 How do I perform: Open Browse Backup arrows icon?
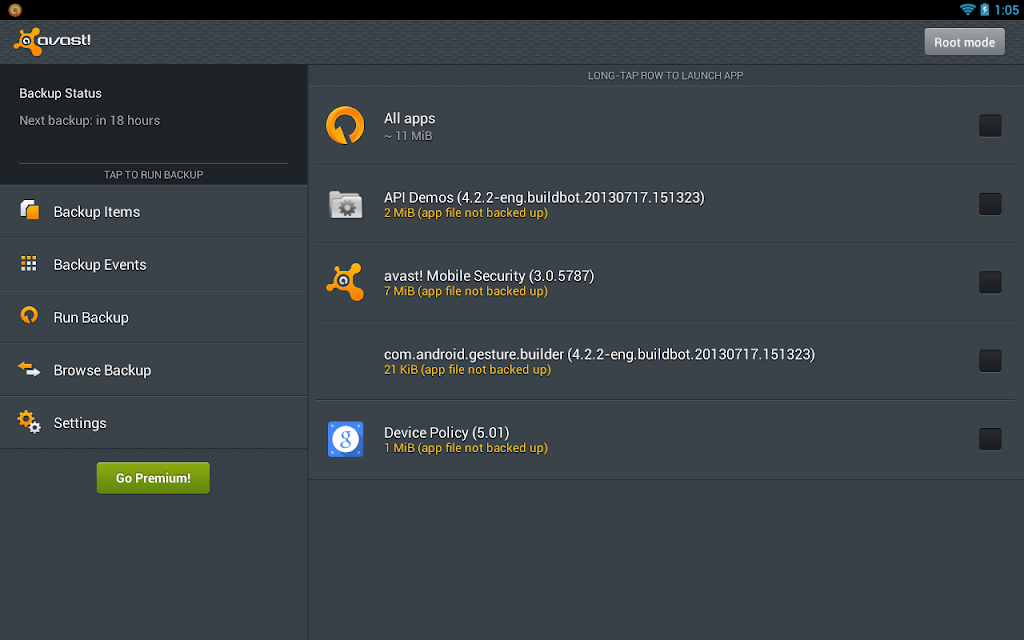click(29, 369)
